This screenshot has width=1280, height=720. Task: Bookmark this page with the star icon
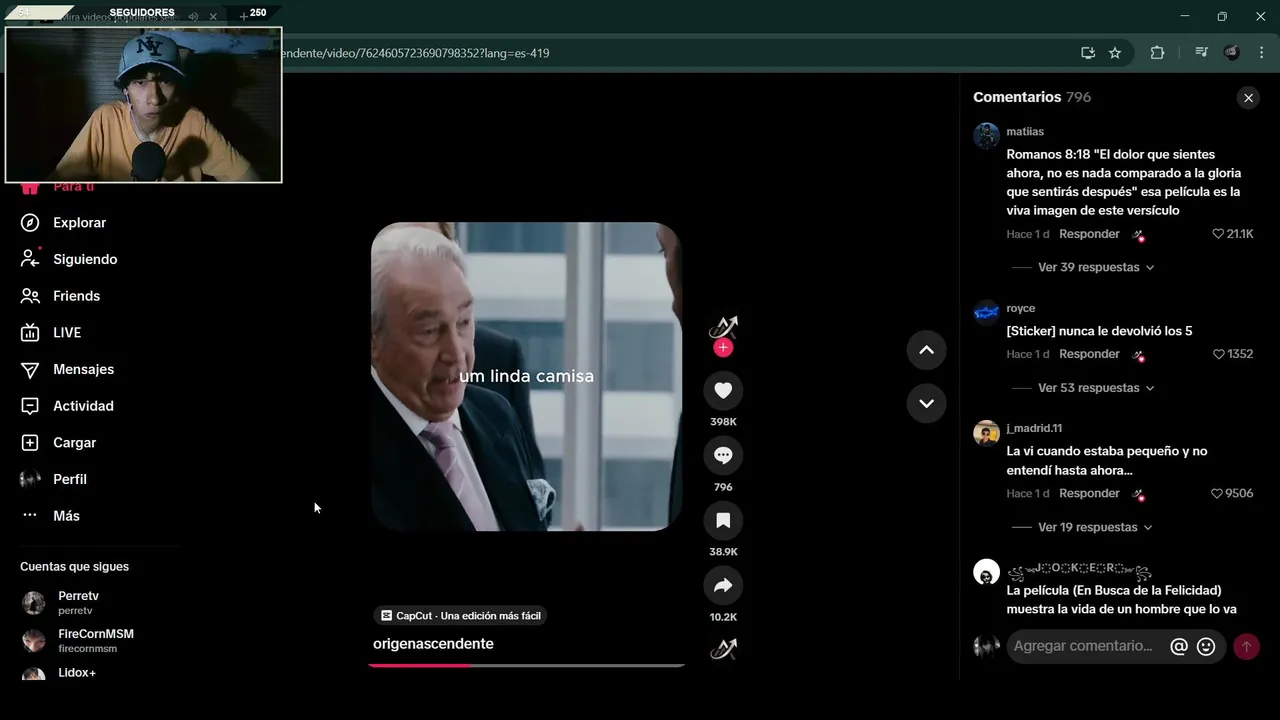tap(1115, 53)
